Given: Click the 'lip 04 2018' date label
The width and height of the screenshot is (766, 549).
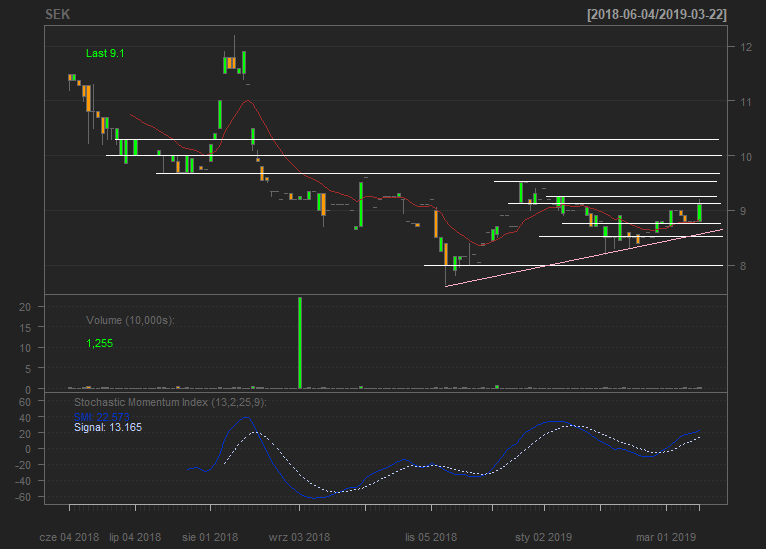Looking at the screenshot, I should coord(135,537).
